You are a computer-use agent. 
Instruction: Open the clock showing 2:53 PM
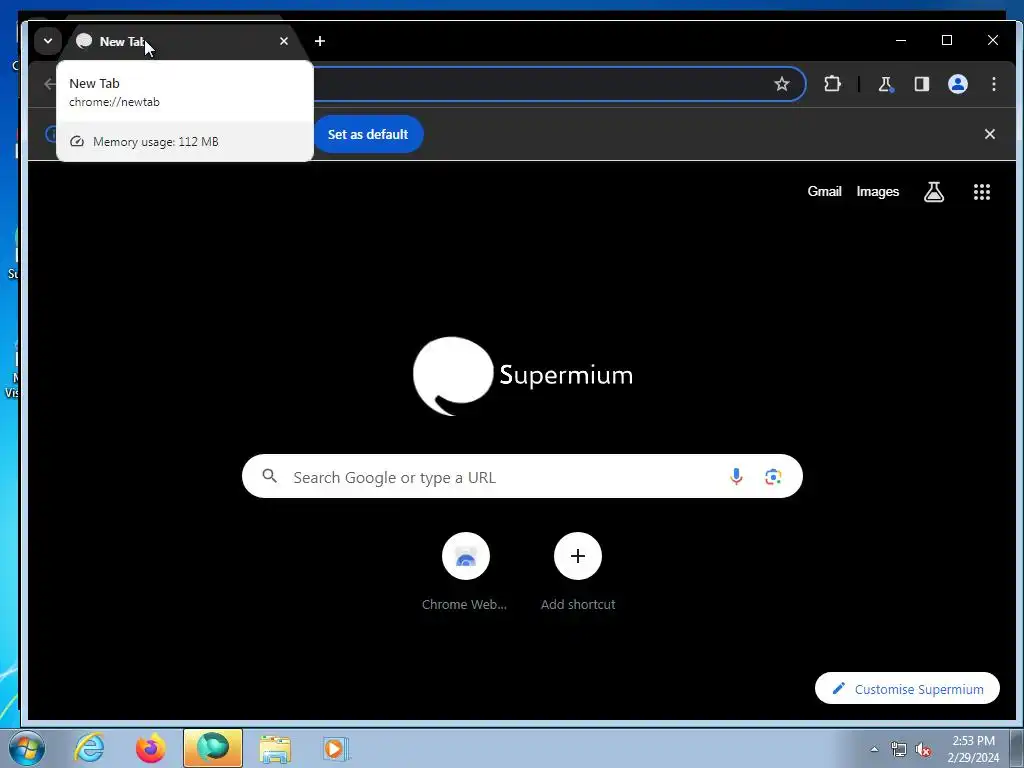click(973, 749)
